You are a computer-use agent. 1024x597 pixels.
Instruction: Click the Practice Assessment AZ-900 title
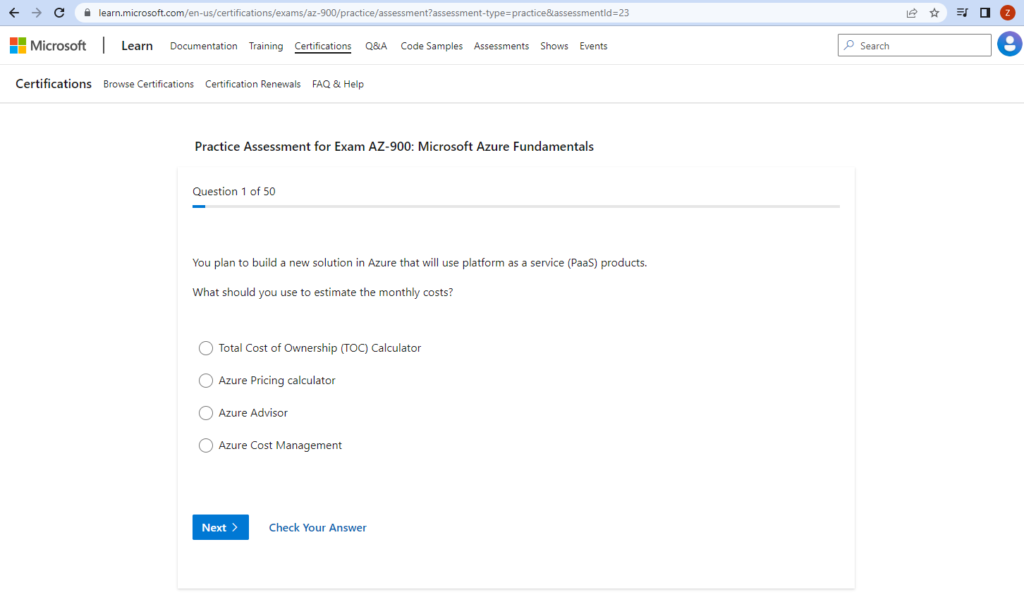394,146
